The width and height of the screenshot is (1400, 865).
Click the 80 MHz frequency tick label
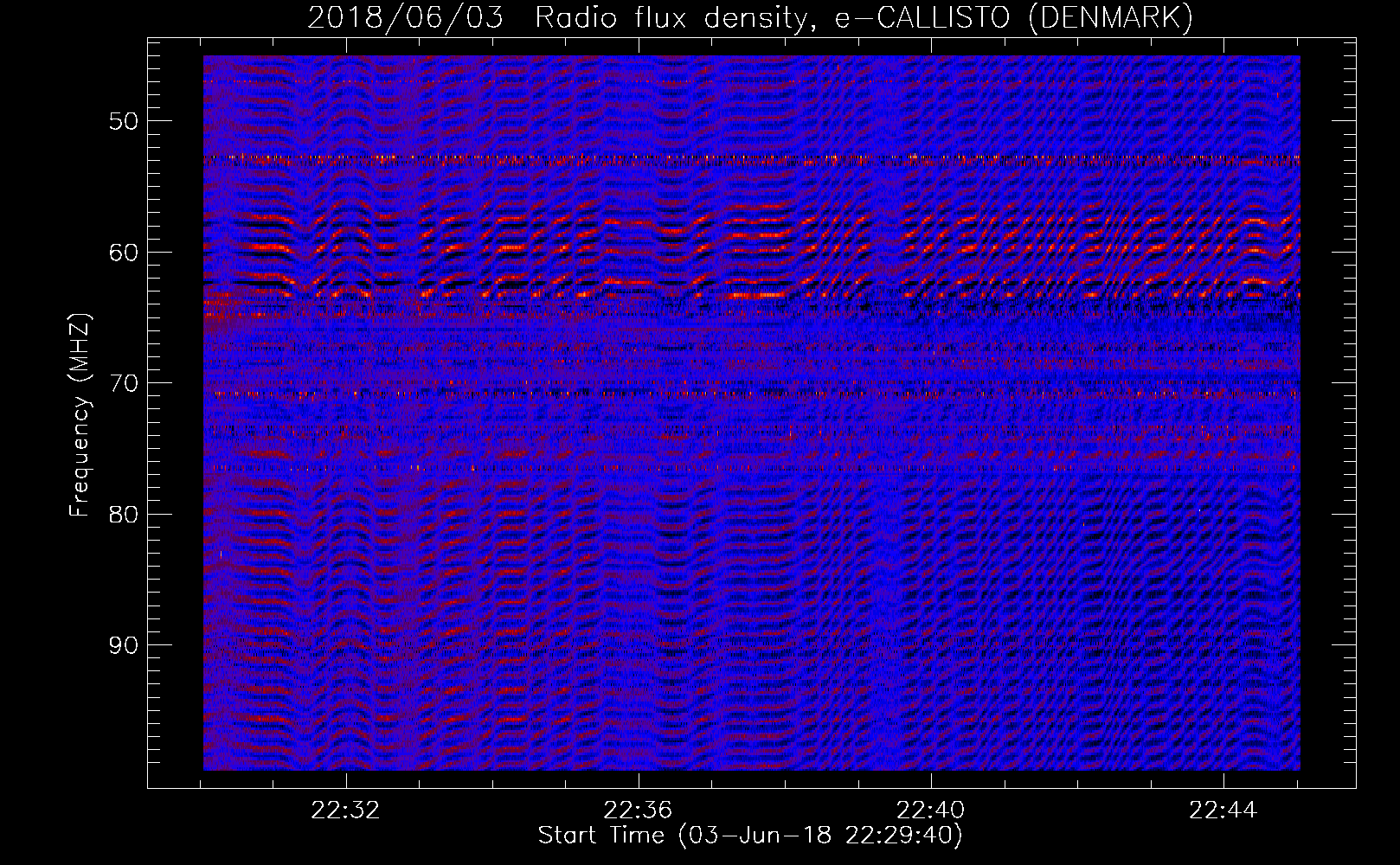(x=123, y=515)
